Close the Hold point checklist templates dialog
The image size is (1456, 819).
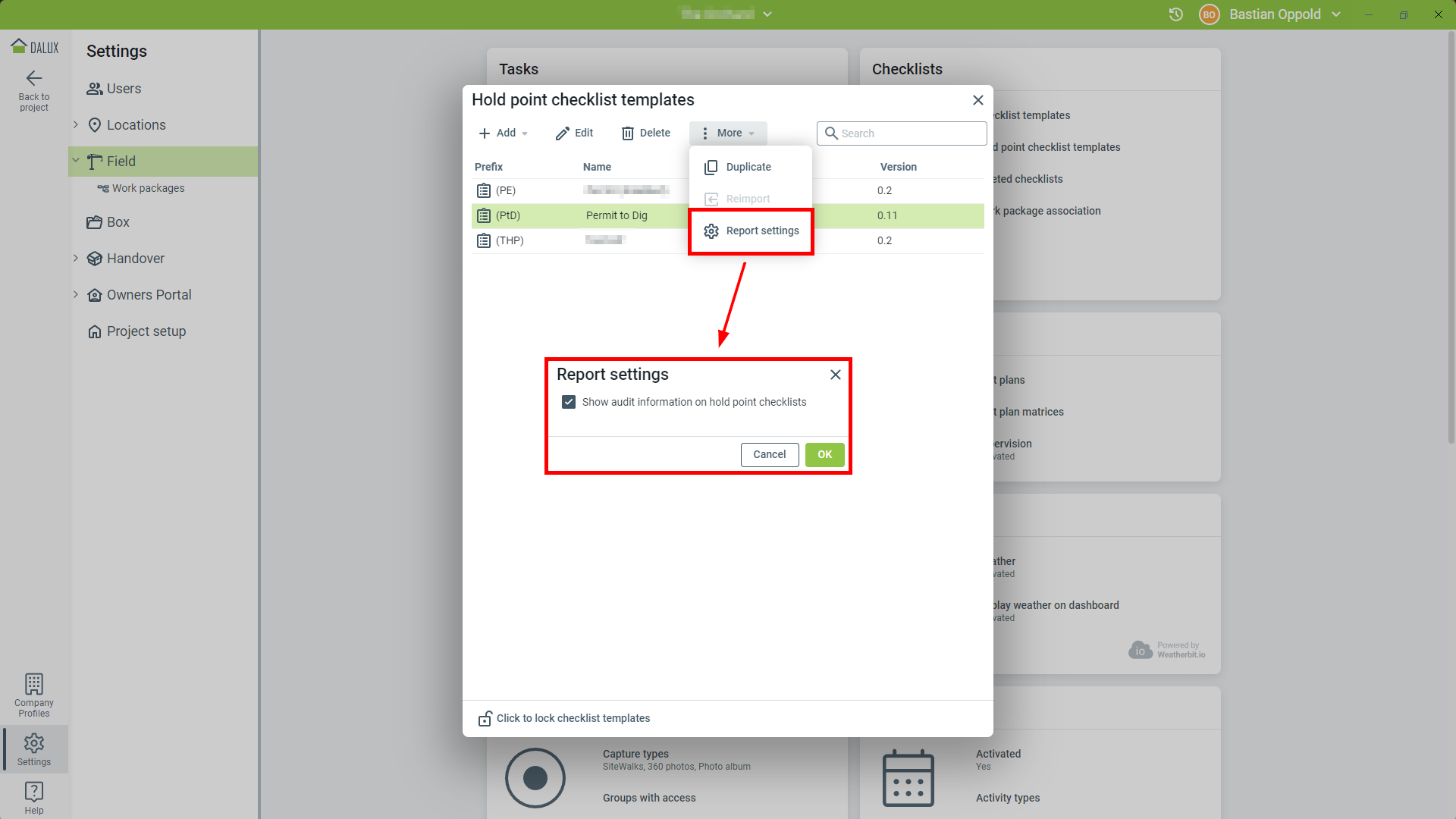pyautogui.click(x=977, y=100)
